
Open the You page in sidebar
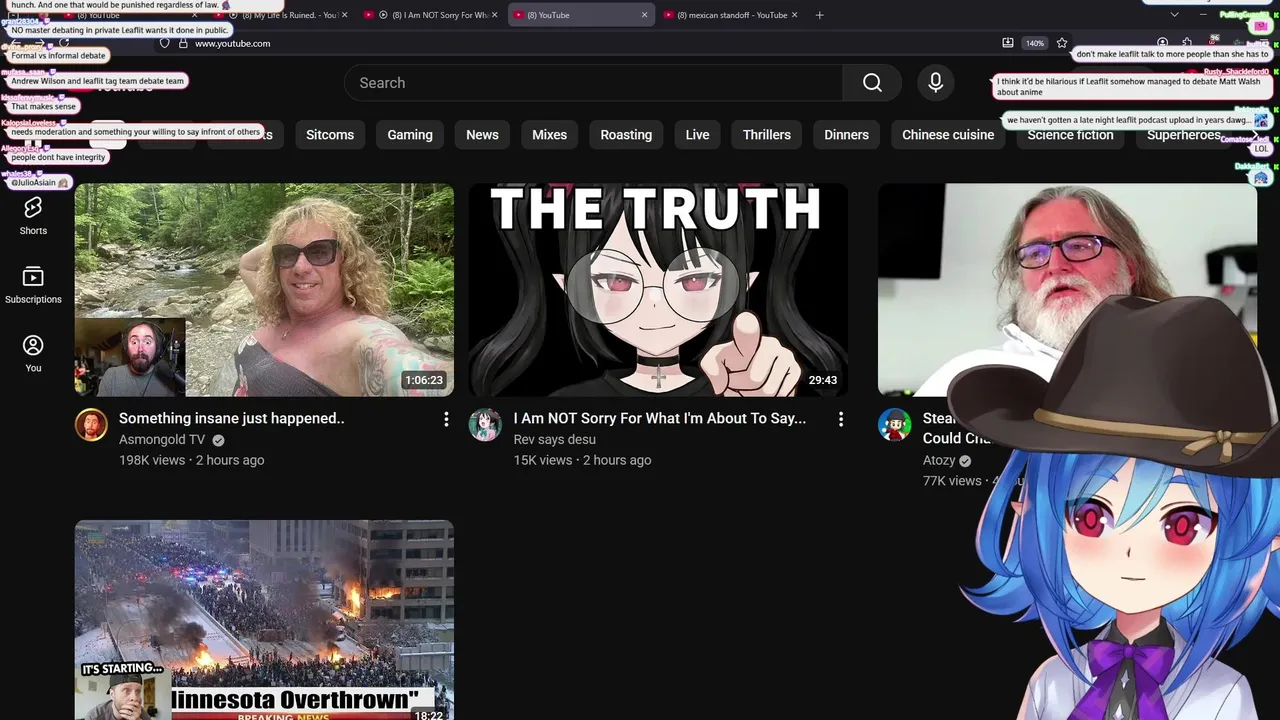tap(33, 353)
